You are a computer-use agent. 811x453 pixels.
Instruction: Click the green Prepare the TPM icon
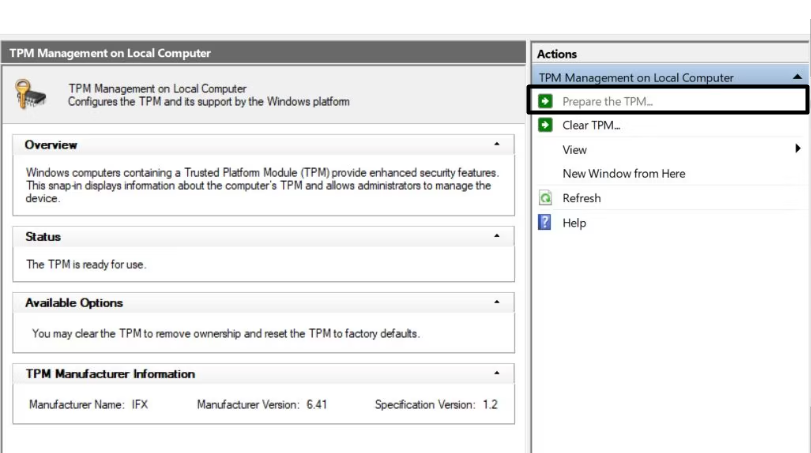click(545, 101)
